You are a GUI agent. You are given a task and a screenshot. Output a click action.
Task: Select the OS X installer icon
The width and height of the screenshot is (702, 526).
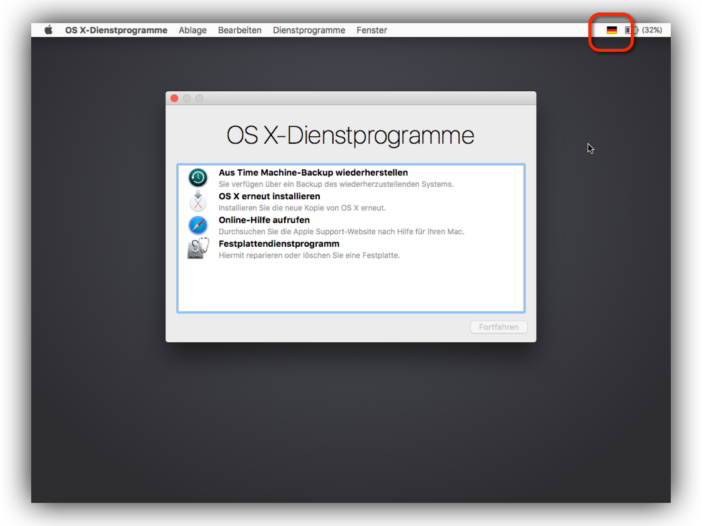pos(197,201)
